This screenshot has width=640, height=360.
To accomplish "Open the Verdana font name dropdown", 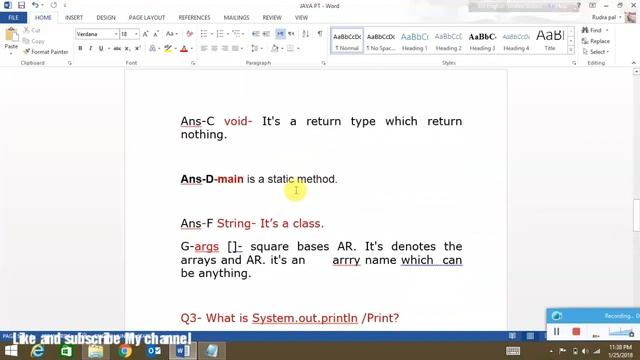I will coord(116,34).
